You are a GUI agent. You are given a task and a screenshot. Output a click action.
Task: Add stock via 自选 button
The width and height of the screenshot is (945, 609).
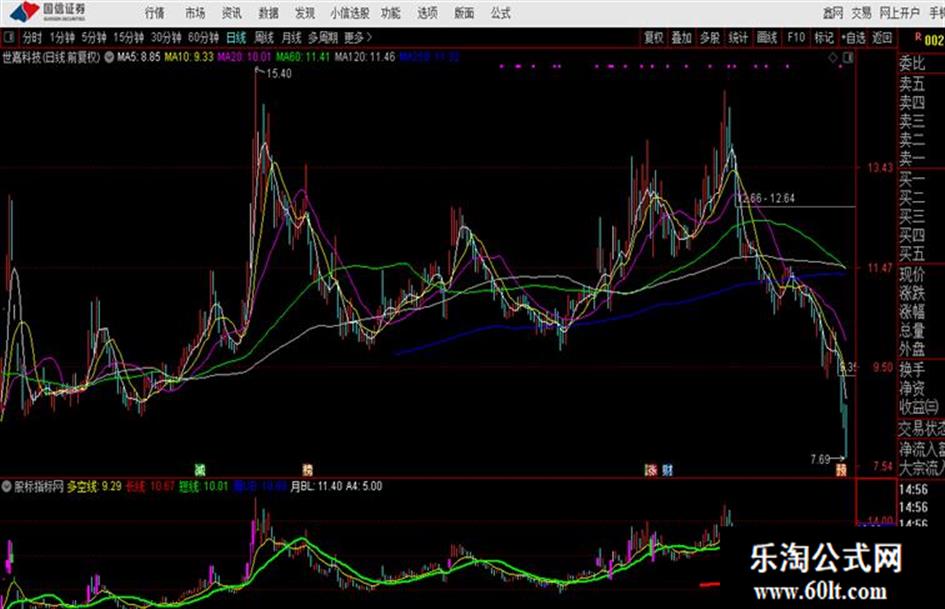tap(854, 37)
